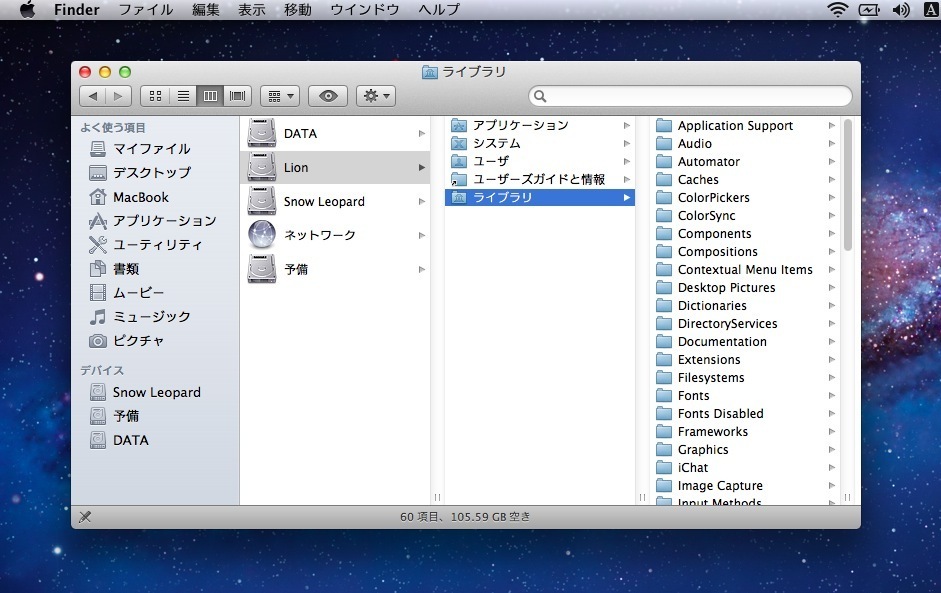Open the Go menu in menu bar
This screenshot has width=941, height=593.
tap(297, 10)
